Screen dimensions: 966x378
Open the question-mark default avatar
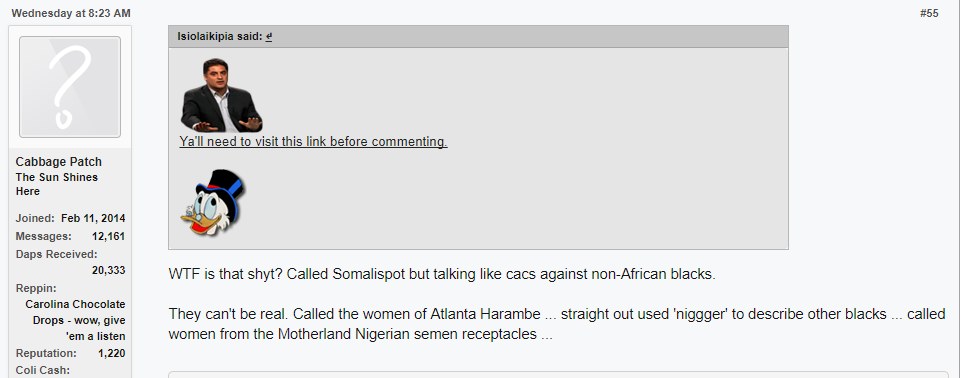click(70, 87)
